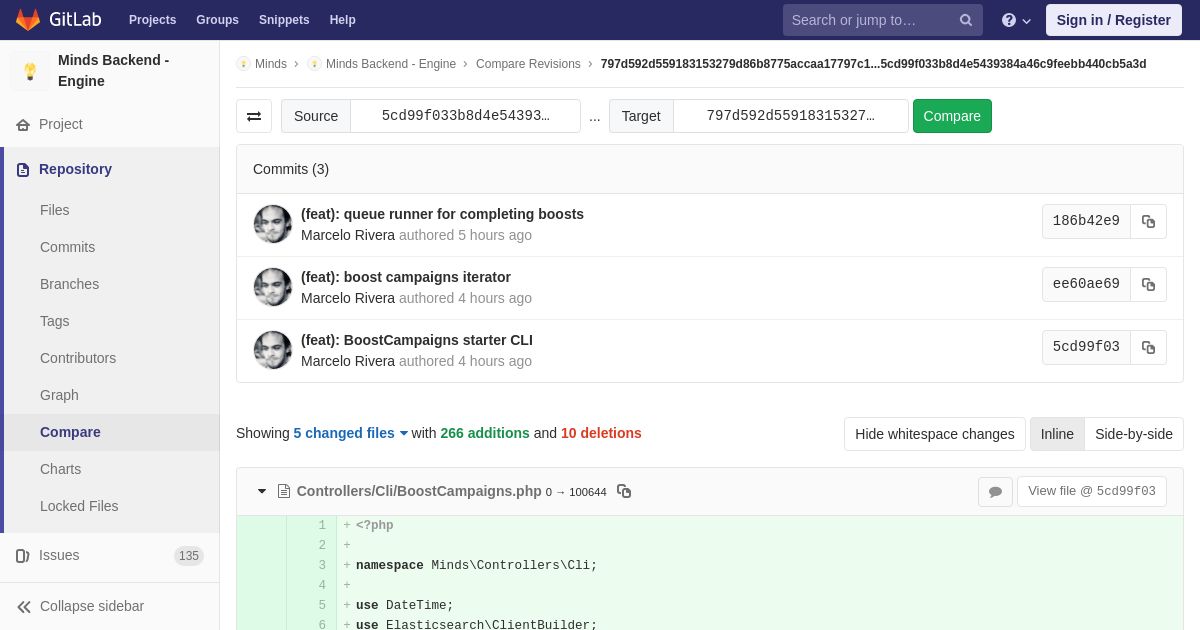Screen dimensions: 1200x630
Task: Click commit hash 5cd99f03 label
Action: [1086, 347]
